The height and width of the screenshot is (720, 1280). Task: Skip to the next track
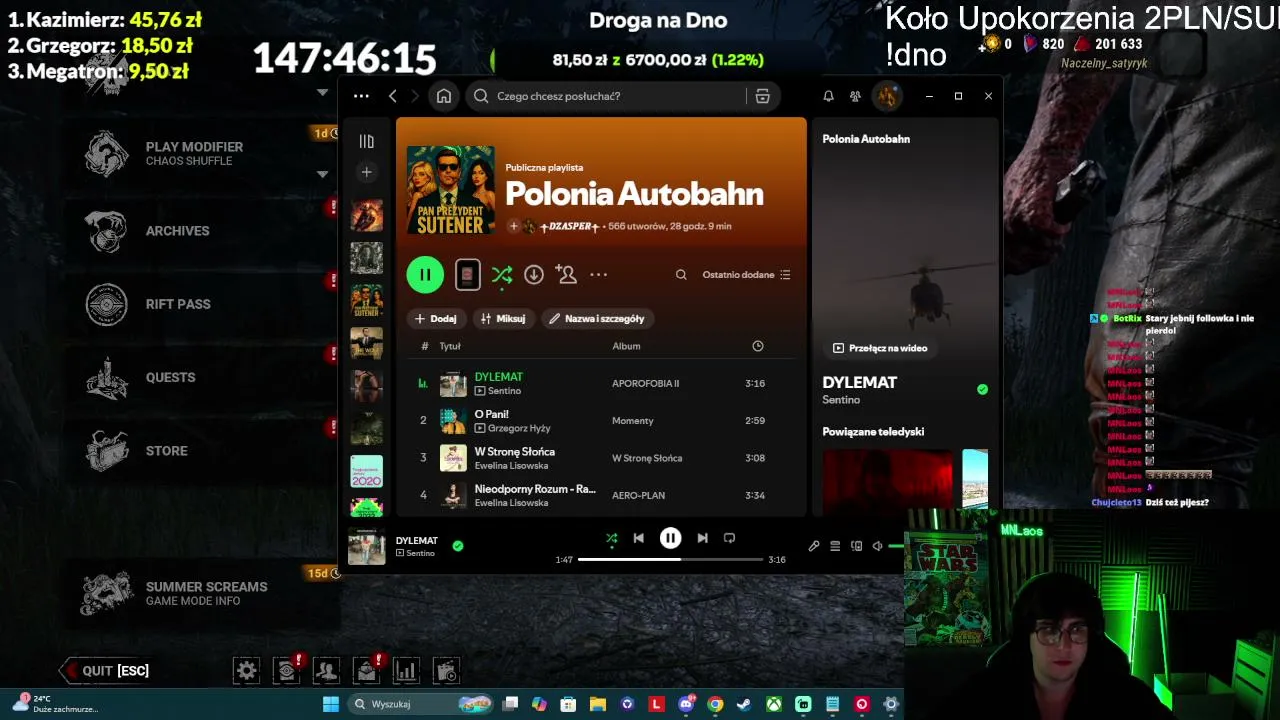(702, 538)
